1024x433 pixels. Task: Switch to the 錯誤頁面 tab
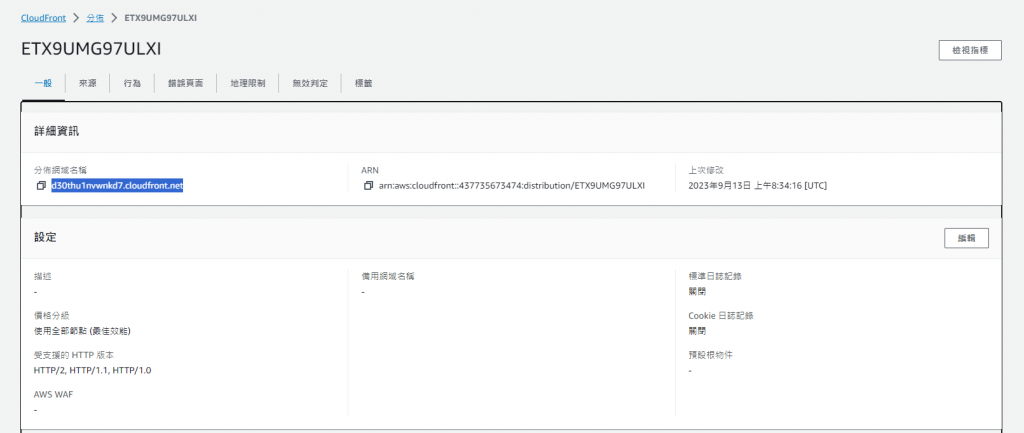click(185, 84)
